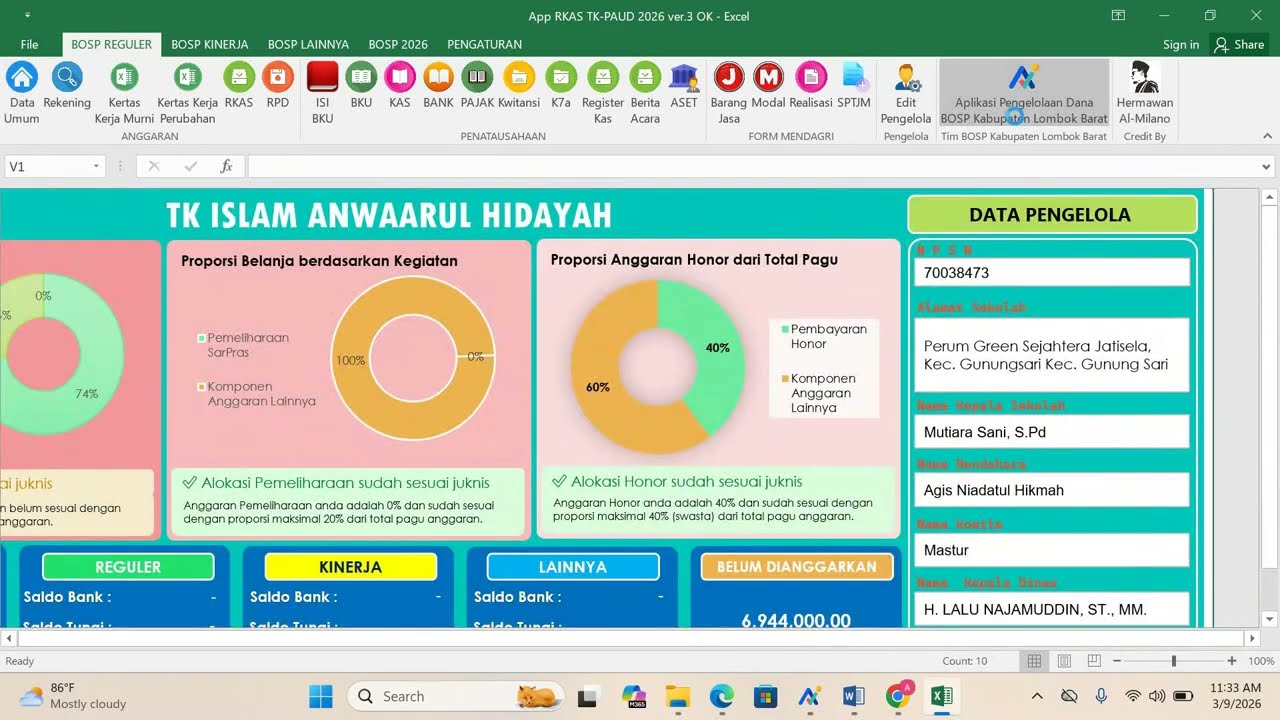Select the NPSN value 70038473
This screenshot has width=1280, height=720.
[x=1052, y=272]
